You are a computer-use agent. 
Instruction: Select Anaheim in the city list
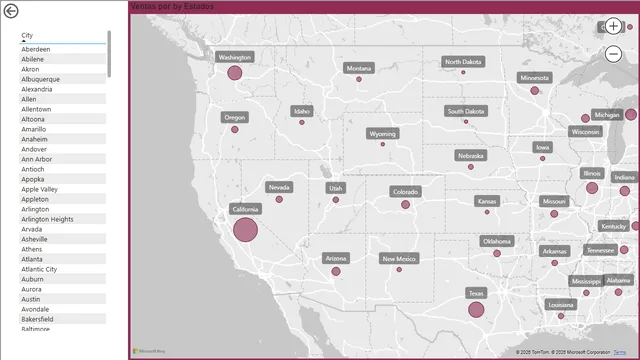point(63,139)
